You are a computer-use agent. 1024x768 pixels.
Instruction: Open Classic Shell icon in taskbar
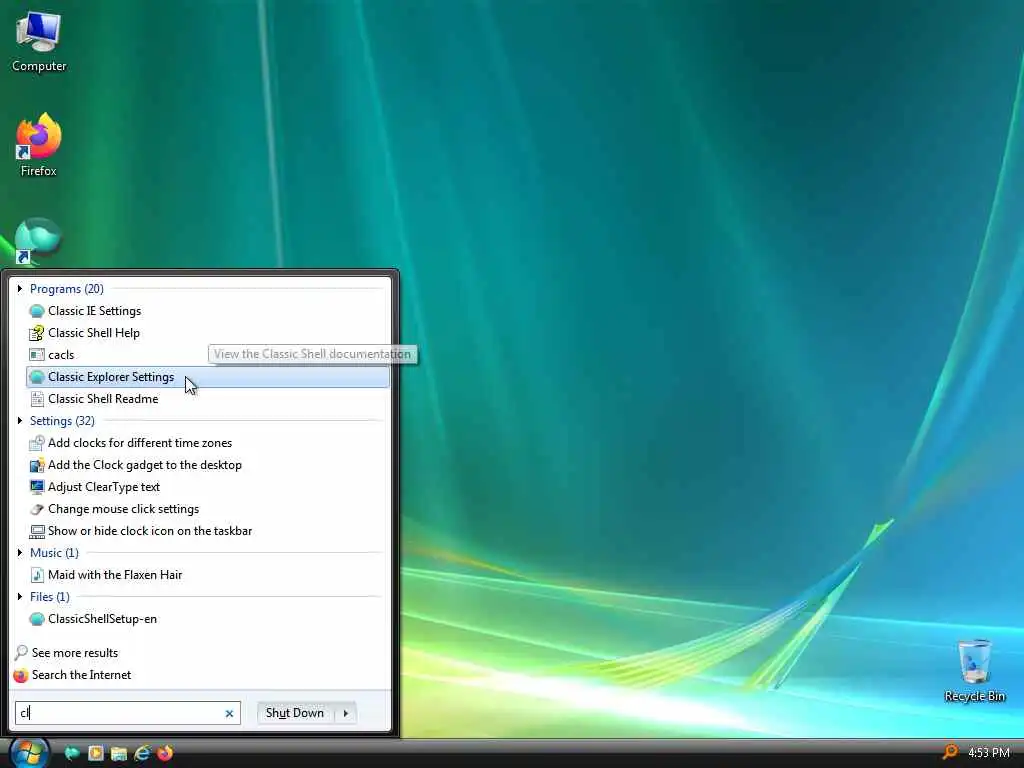coord(72,753)
